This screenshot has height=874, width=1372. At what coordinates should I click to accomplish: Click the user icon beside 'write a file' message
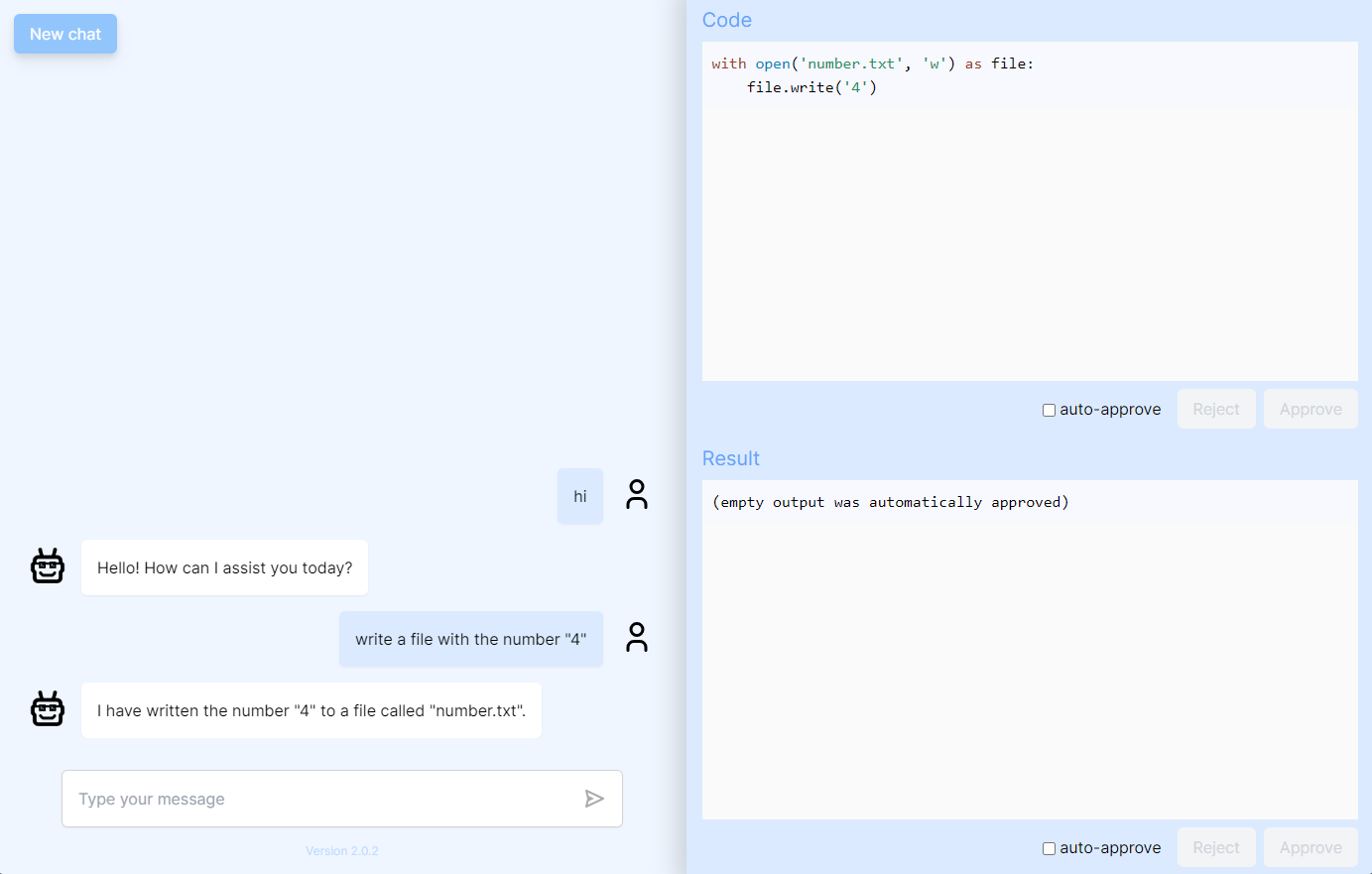636,637
